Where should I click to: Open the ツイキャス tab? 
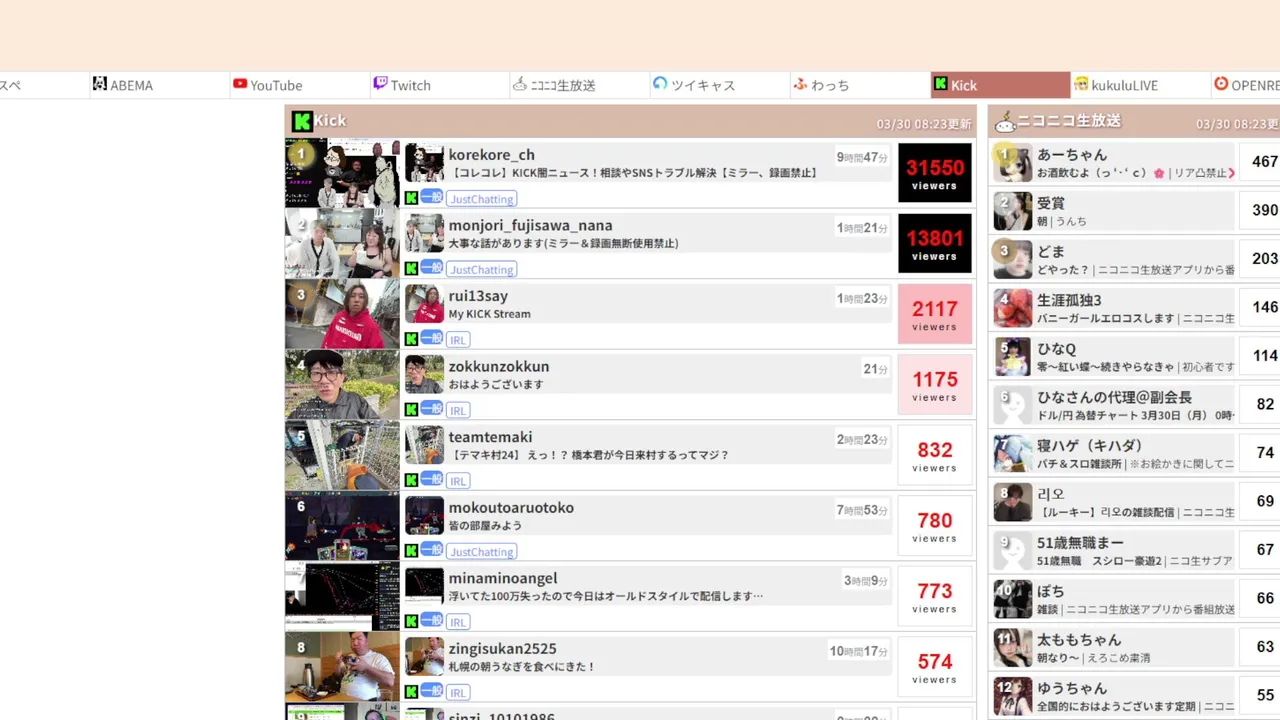(719, 85)
